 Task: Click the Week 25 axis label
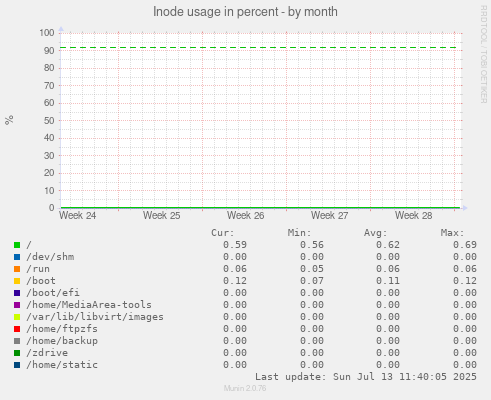[162, 216]
